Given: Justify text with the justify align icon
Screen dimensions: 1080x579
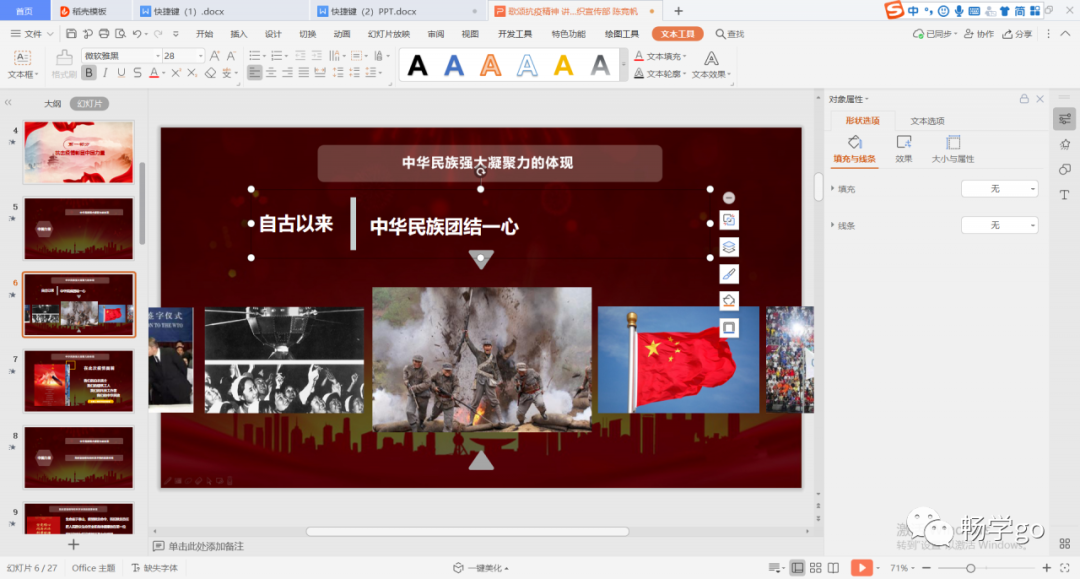Looking at the screenshot, I should coord(304,73).
